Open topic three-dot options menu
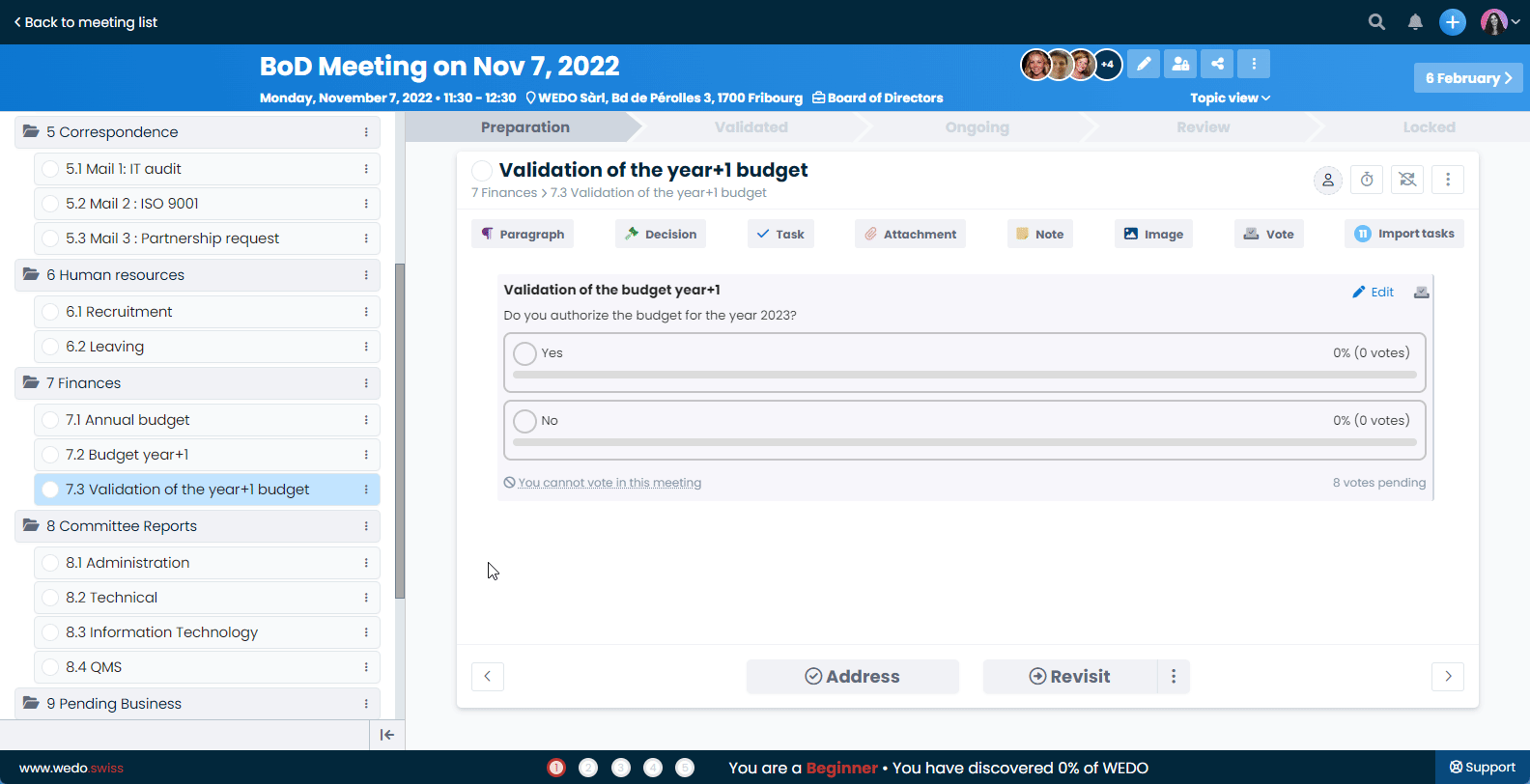 tap(1448, 180)
